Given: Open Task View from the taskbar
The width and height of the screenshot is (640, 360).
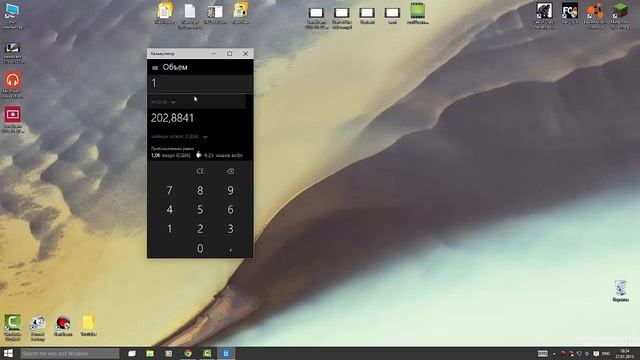Looking at the screenshot, I should tap(132, 353).
